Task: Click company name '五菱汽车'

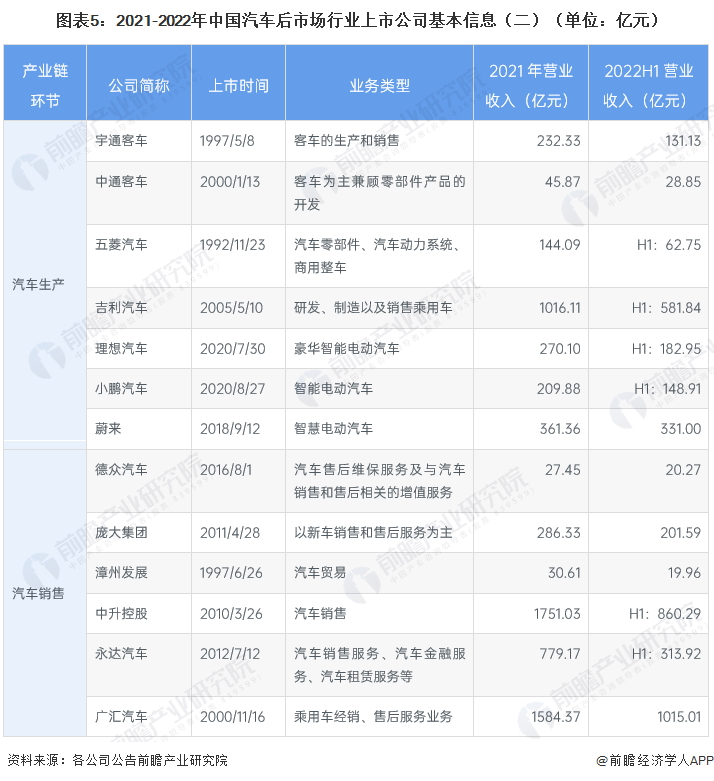Action: [x=121, y=245]
